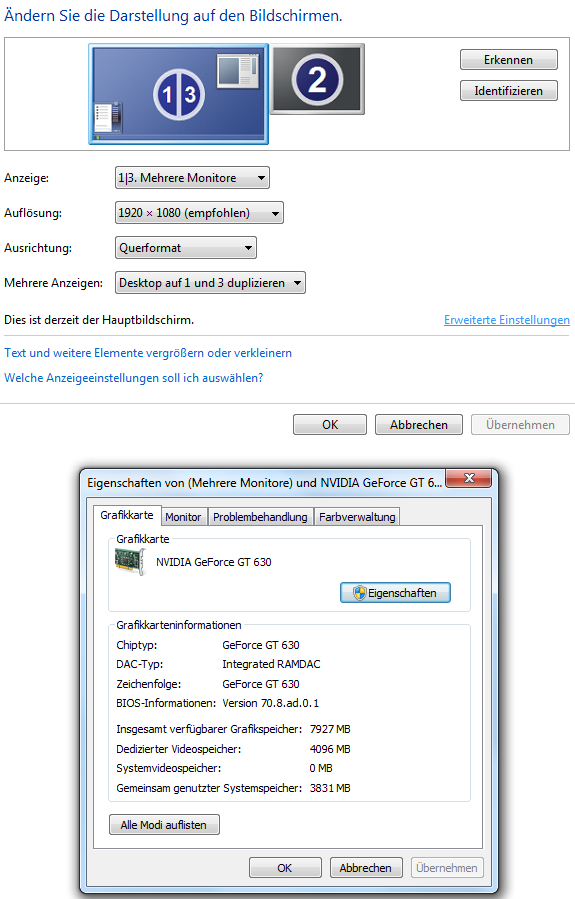575x899 pixels.
Task: Select monitor 1|3 display thumbnail
Action: (x=178, y=94)
